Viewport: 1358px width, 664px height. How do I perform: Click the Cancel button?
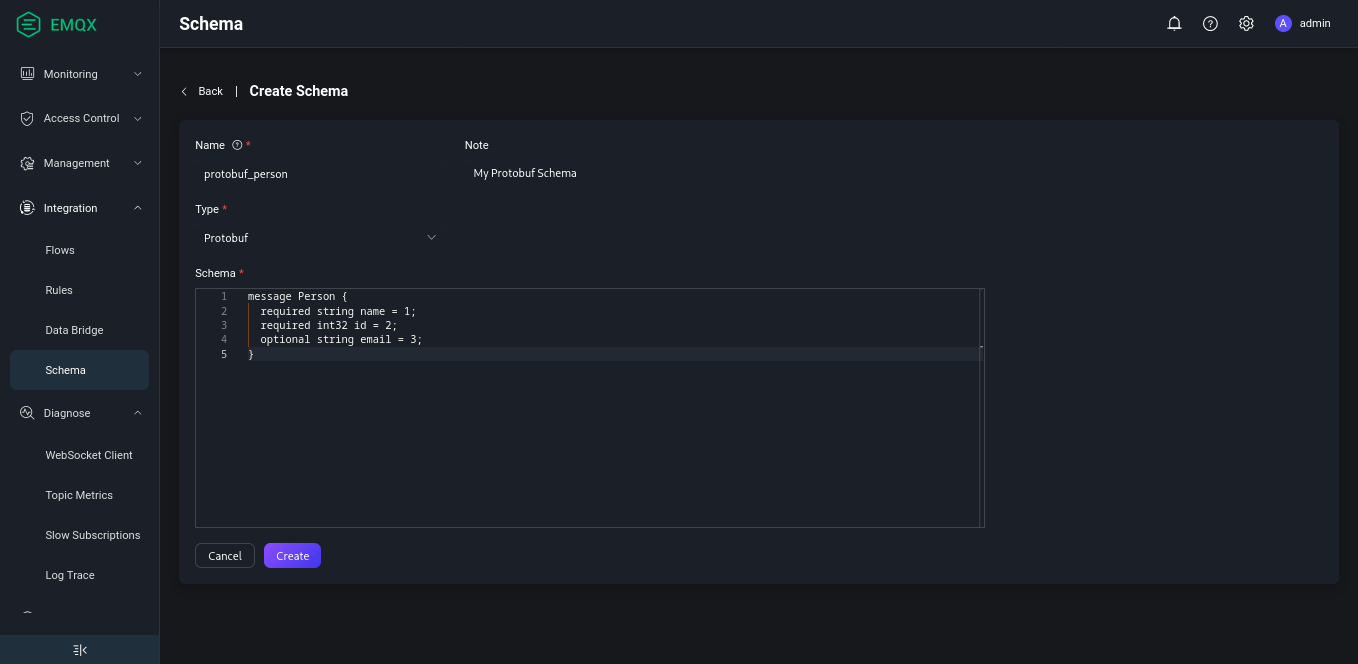(225, 556)
